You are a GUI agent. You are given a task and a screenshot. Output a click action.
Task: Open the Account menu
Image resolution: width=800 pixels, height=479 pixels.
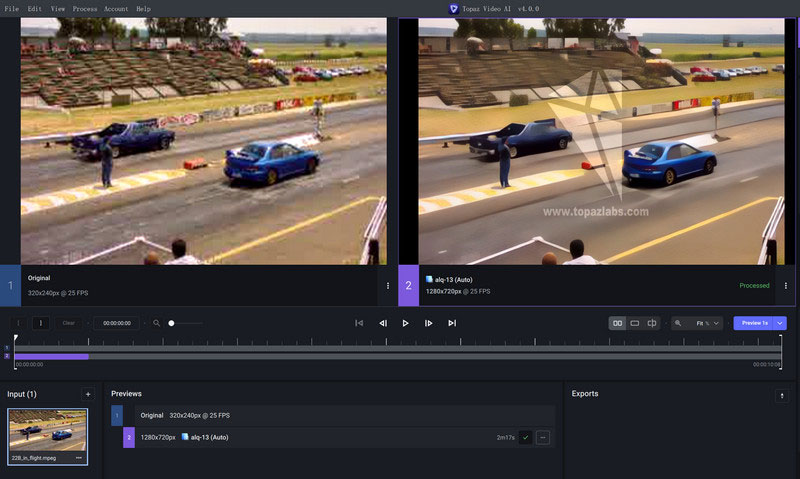pos(116,9)
